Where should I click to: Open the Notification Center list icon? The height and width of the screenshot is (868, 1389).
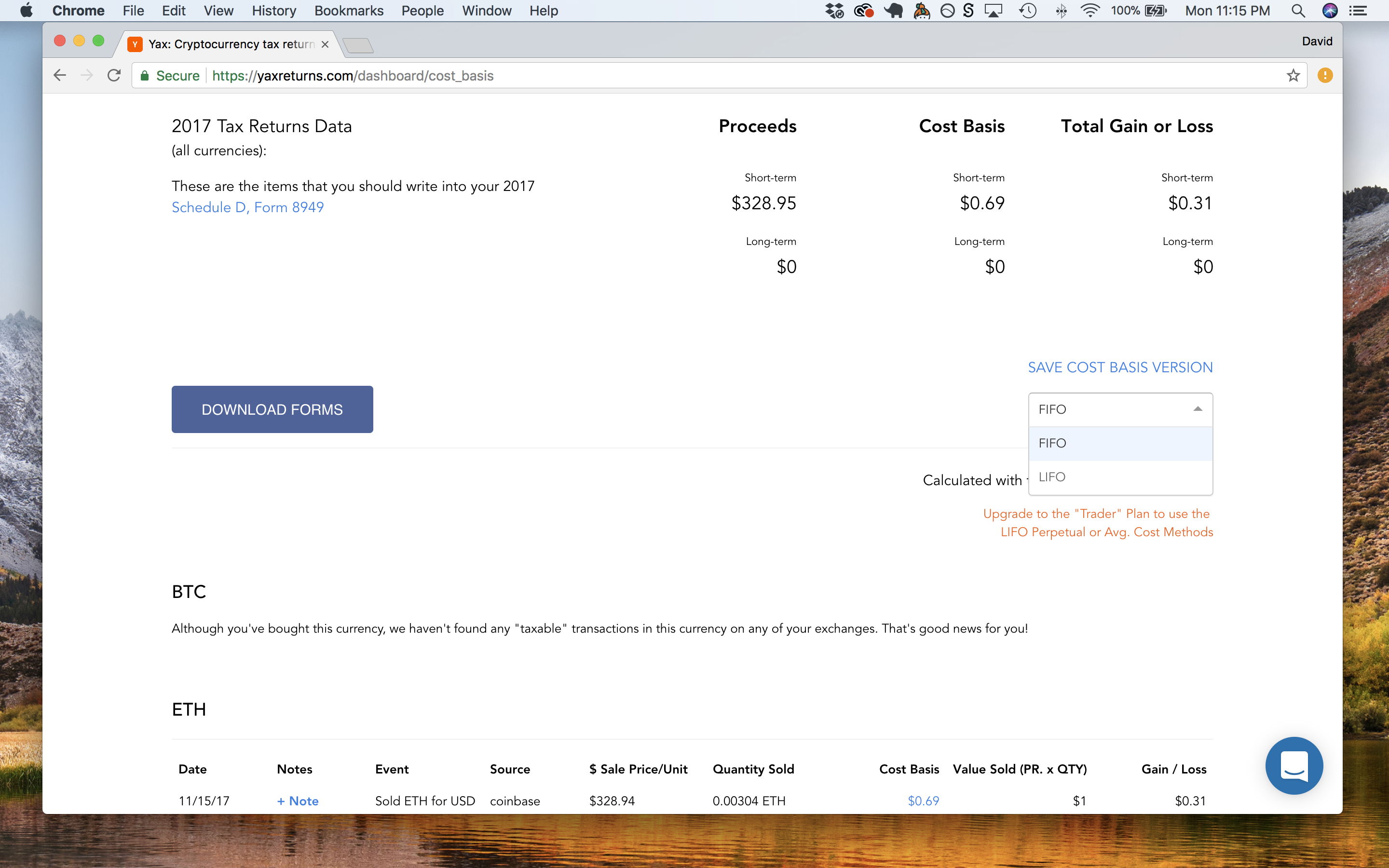click(1358, 11)
